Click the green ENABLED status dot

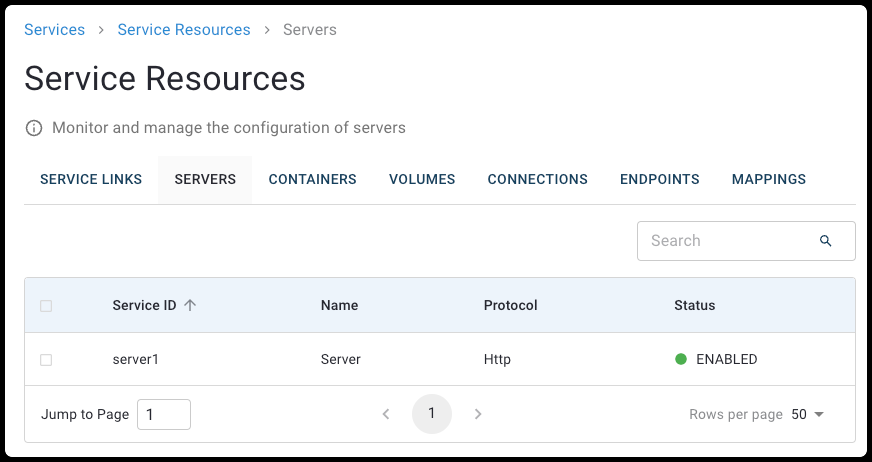click(x=681, y=359)
